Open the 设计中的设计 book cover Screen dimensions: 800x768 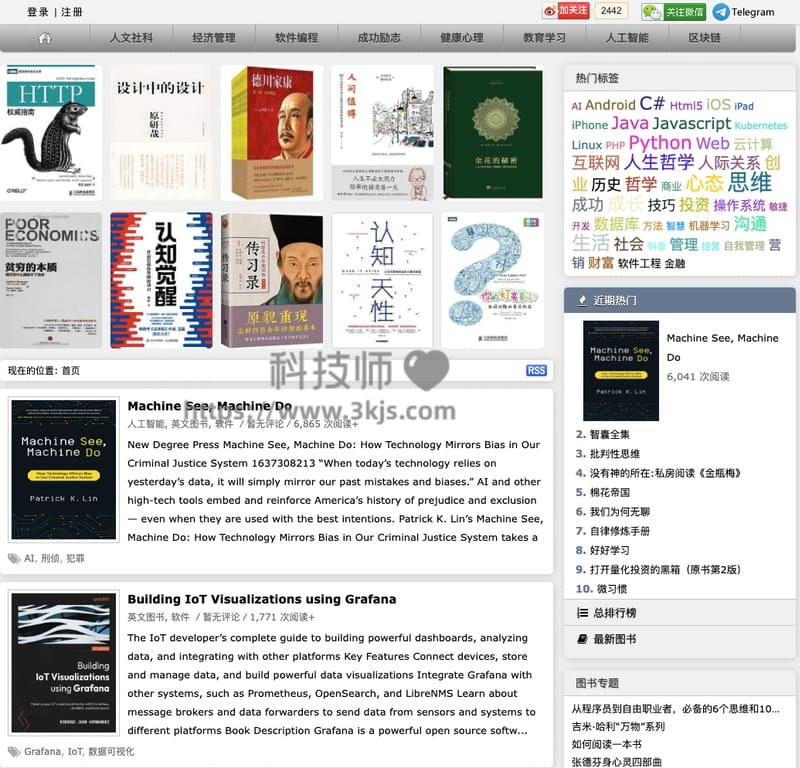[161, 132]
